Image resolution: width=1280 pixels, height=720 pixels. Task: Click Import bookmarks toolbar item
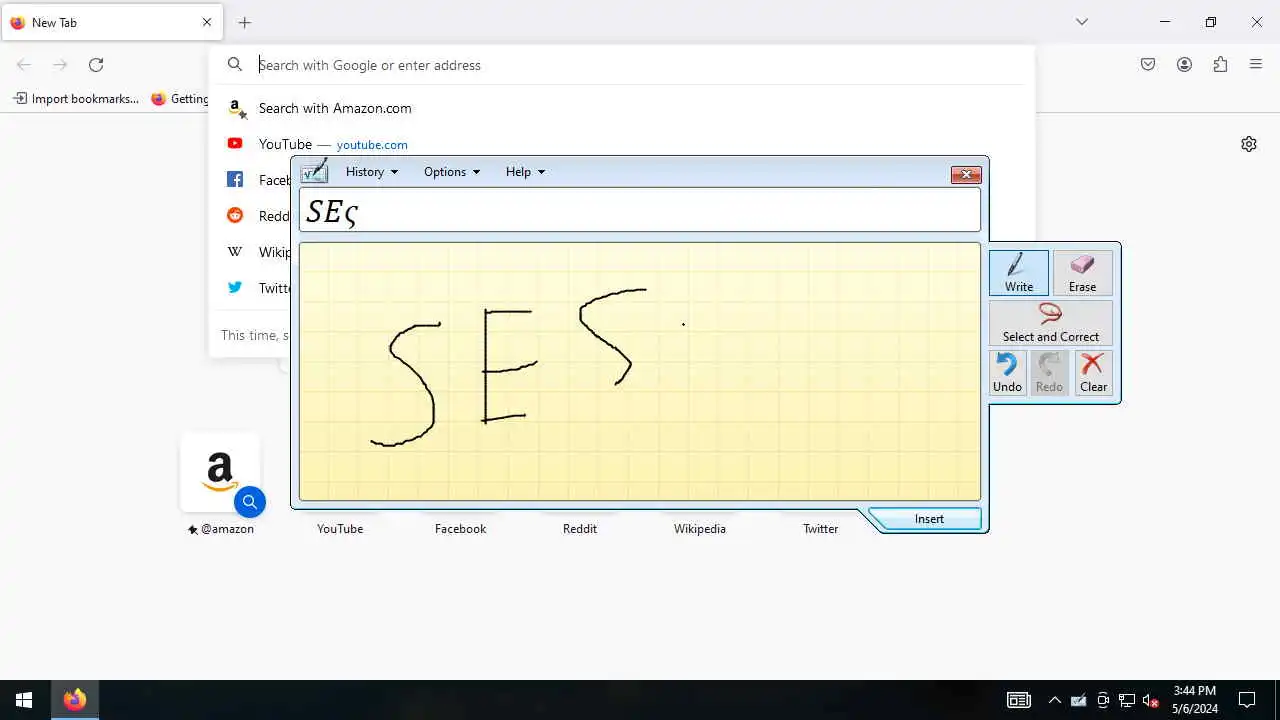tap(76, 99)
